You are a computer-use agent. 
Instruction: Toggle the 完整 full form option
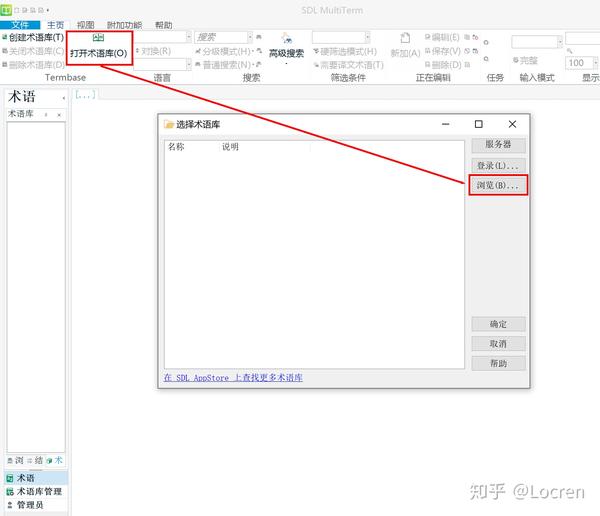526,60
